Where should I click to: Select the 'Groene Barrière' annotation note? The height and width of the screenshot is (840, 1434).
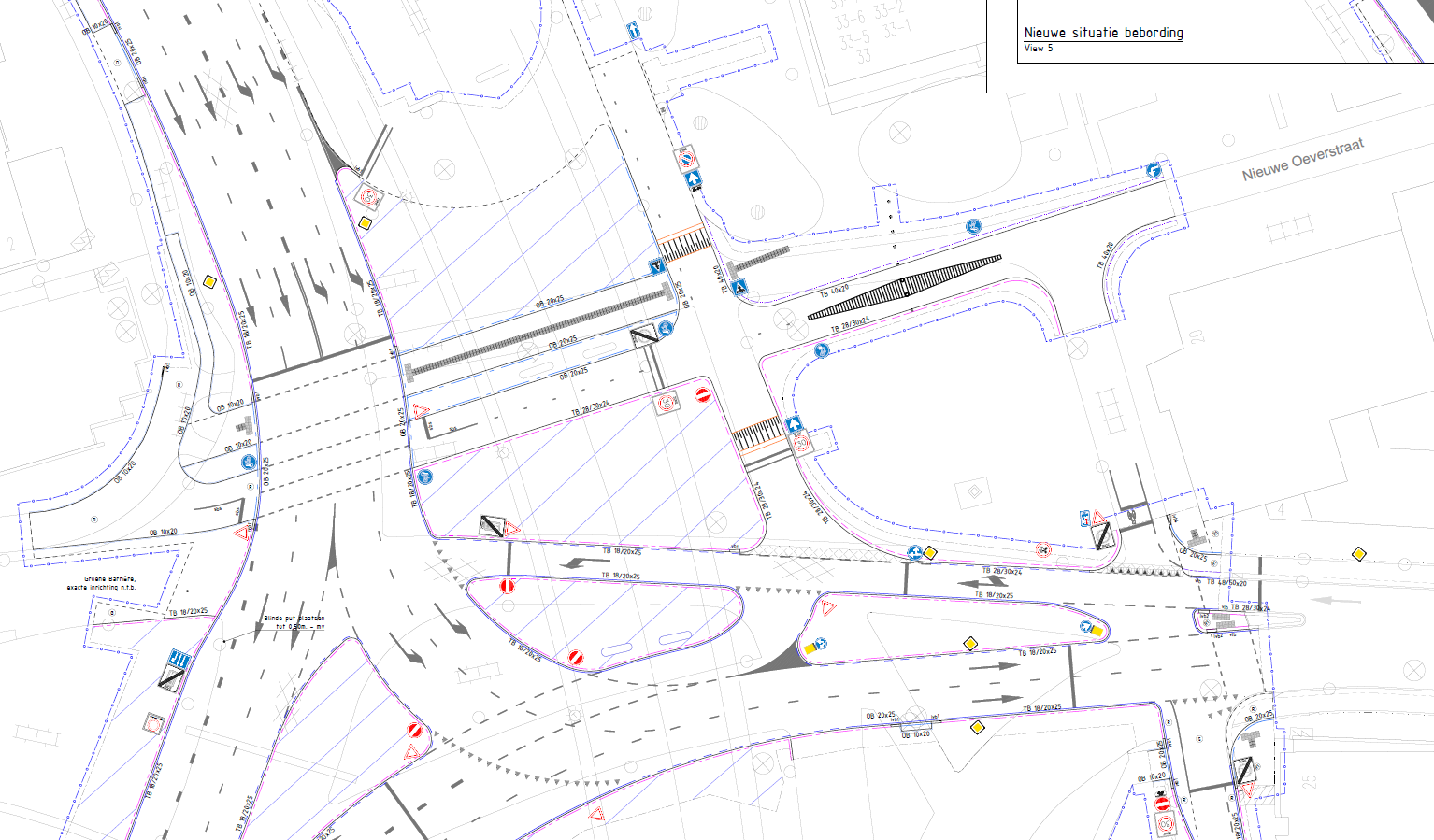coord(109,579)
